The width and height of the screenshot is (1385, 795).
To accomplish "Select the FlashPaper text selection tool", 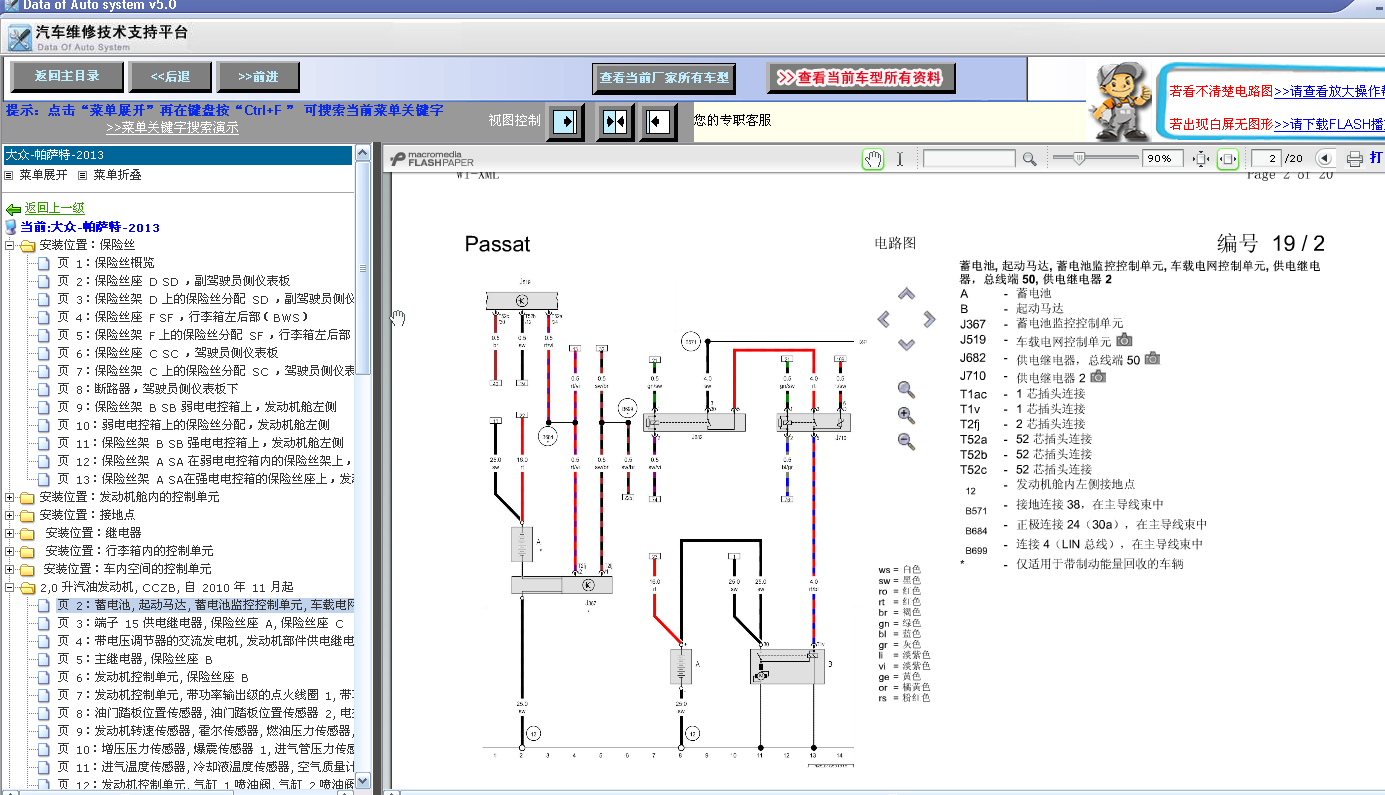I will (899, 159).
